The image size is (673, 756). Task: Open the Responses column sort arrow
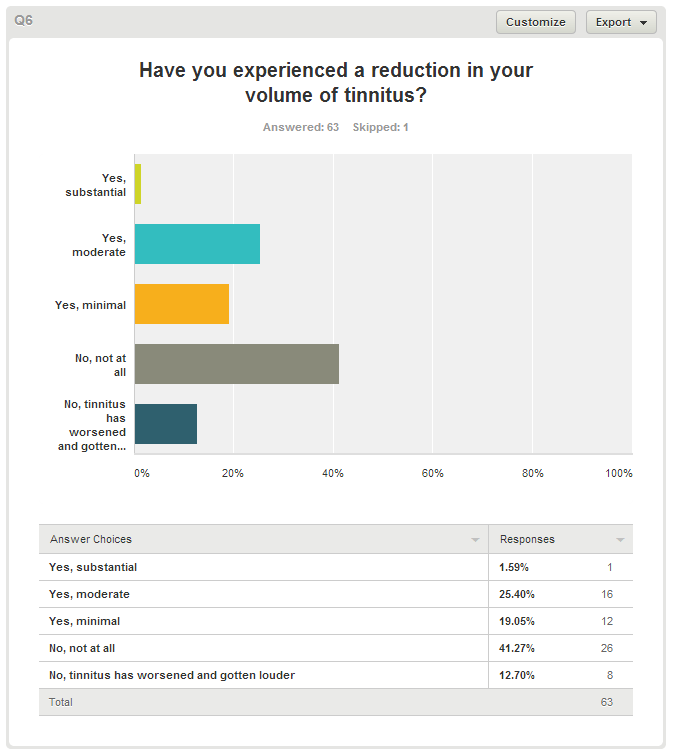tap(620, 540)
